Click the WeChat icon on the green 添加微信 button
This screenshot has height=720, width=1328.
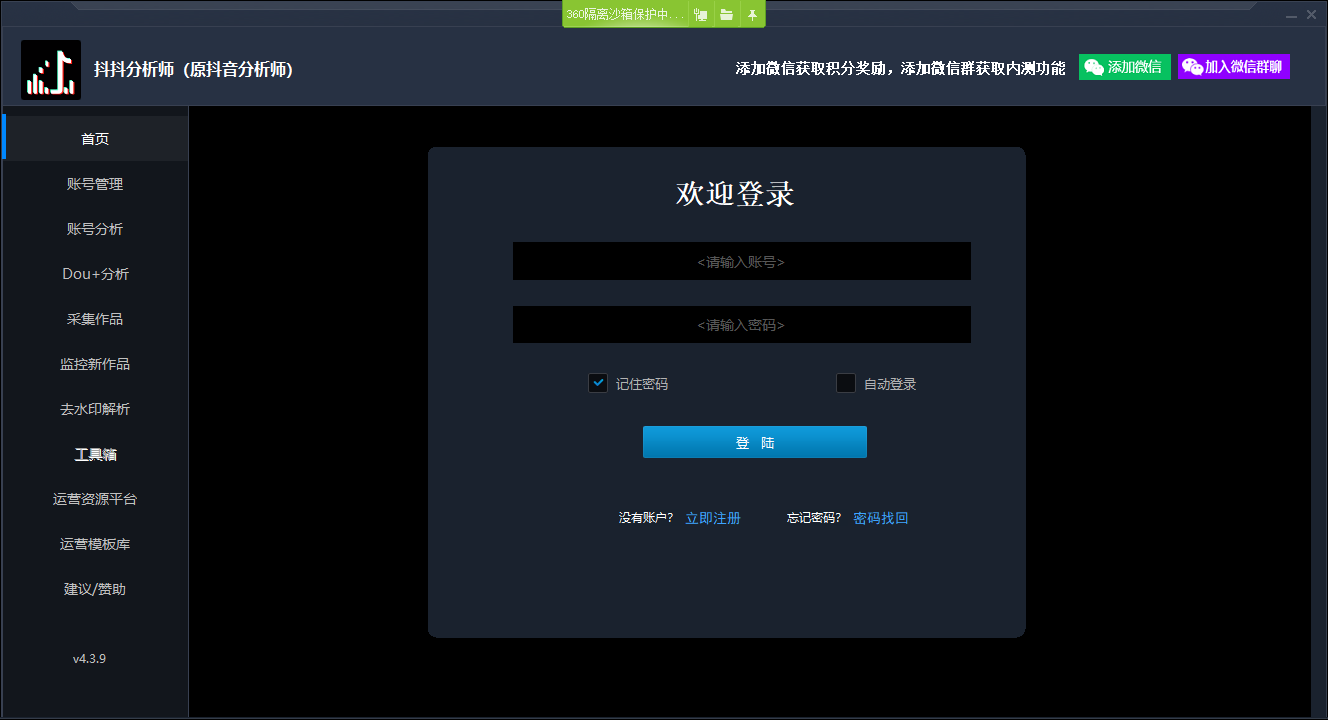click(x=1095, y=66)
